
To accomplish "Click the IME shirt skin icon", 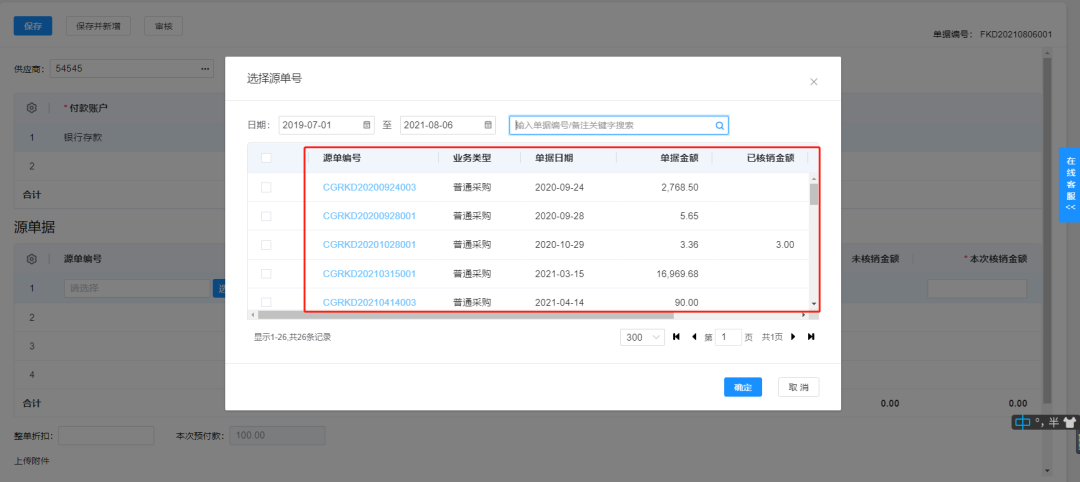I will 1069,422.
